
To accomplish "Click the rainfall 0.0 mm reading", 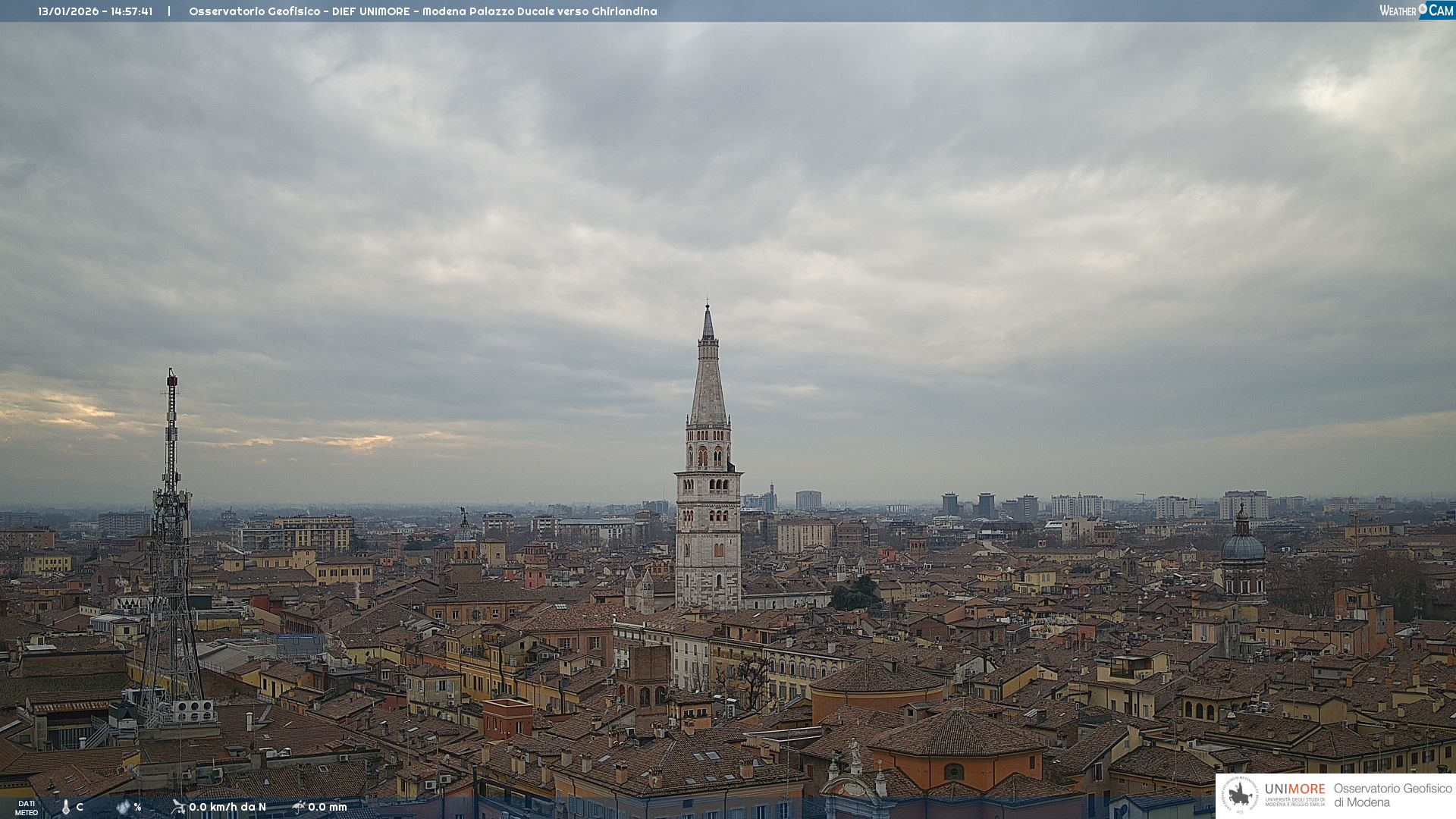I will point(328,807).
